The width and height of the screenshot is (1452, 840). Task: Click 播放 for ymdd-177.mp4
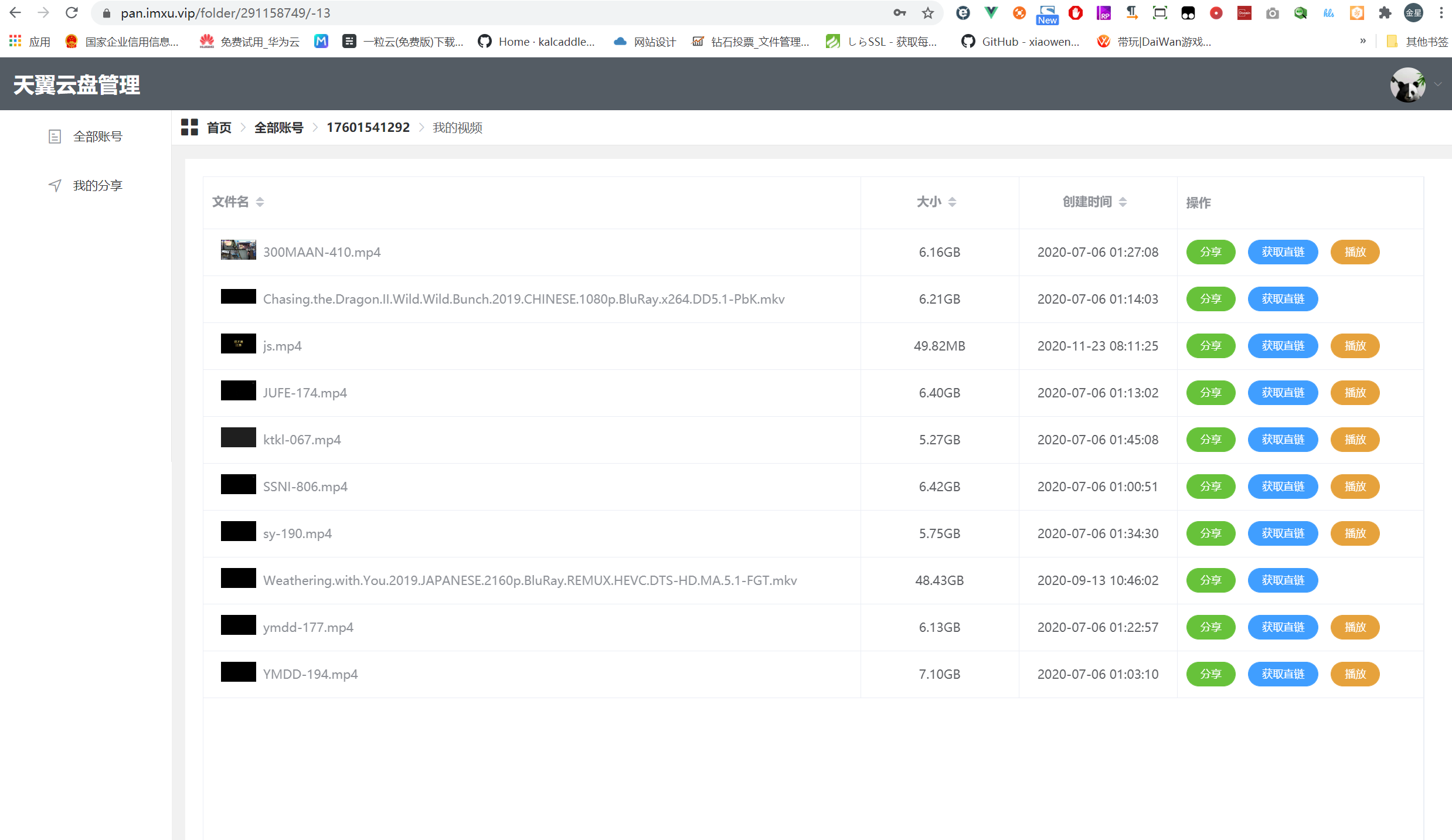1355,627
